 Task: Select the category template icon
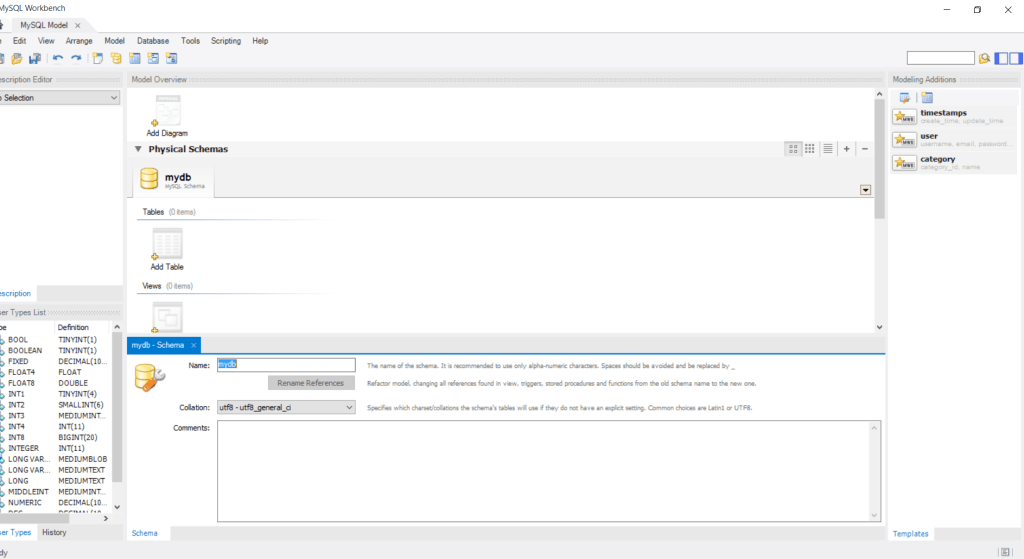pyautogui.click(x=904, y=163)
